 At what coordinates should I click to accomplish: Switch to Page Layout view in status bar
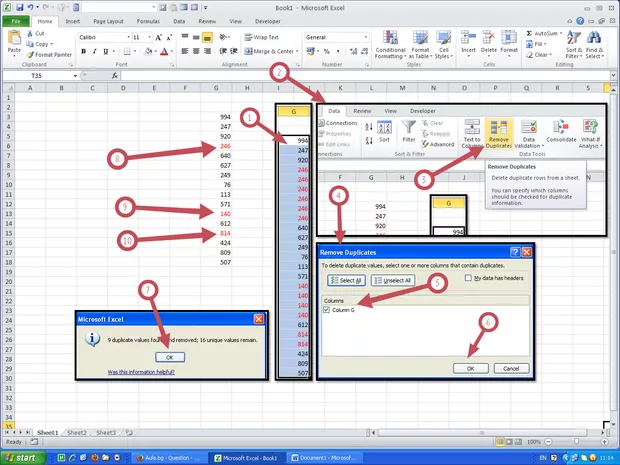(x=509, y=442)
